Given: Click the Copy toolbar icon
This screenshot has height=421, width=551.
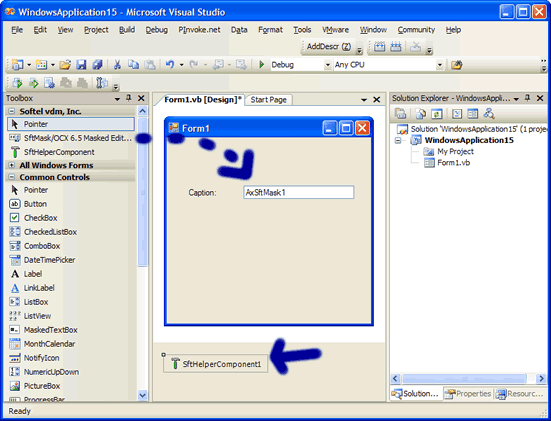Looking at the screenshot, I should coord(133,65).
